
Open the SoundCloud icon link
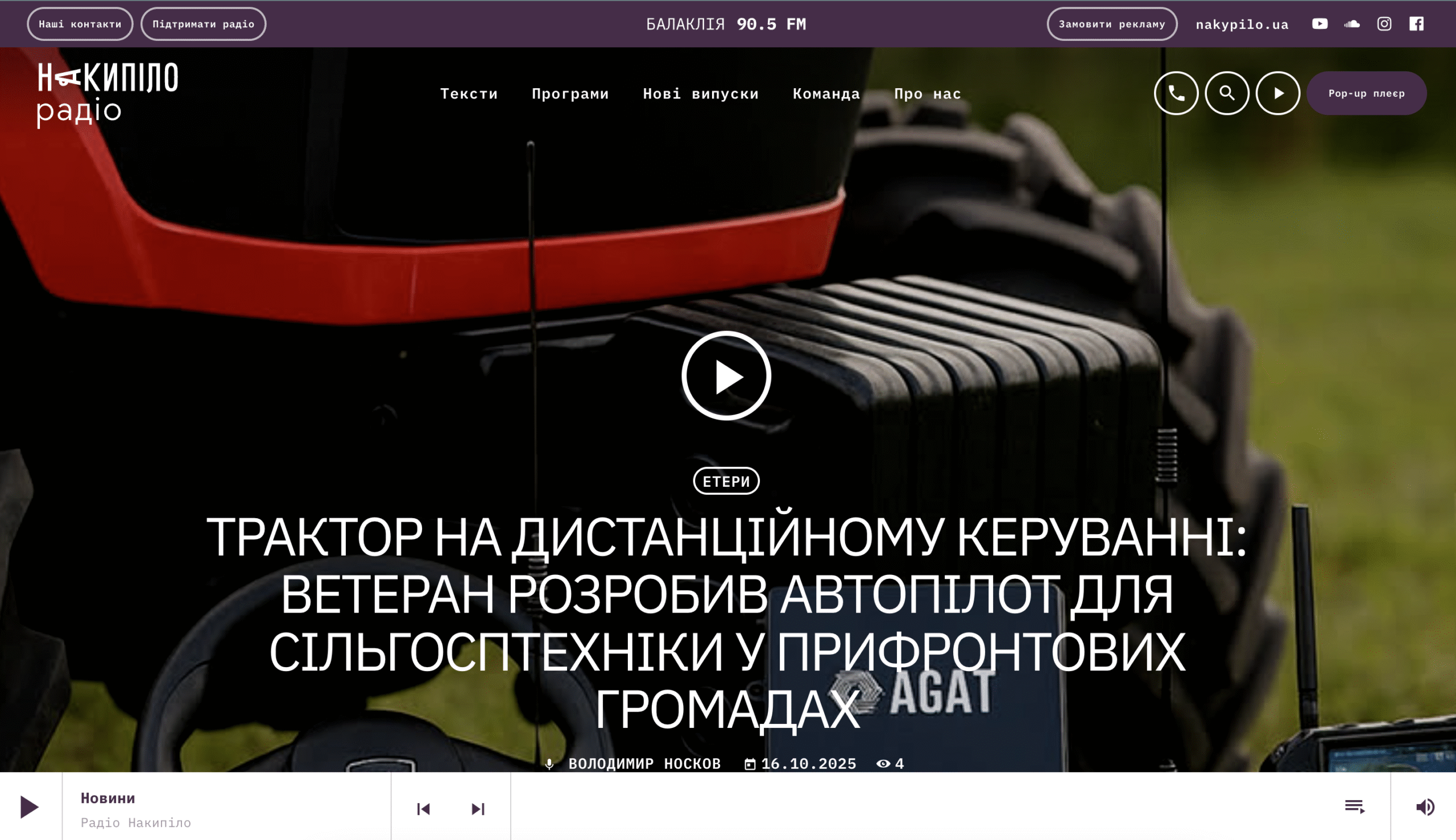click(x=1351, y=24)
